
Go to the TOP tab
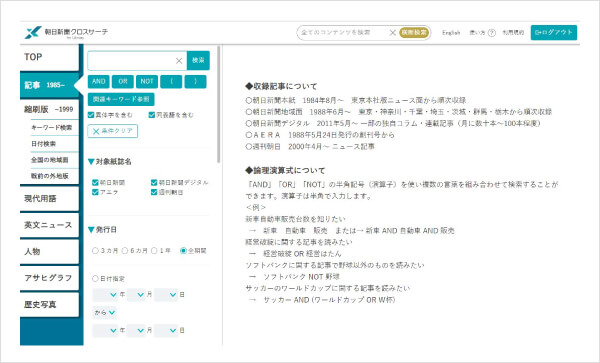pos(49,57)
